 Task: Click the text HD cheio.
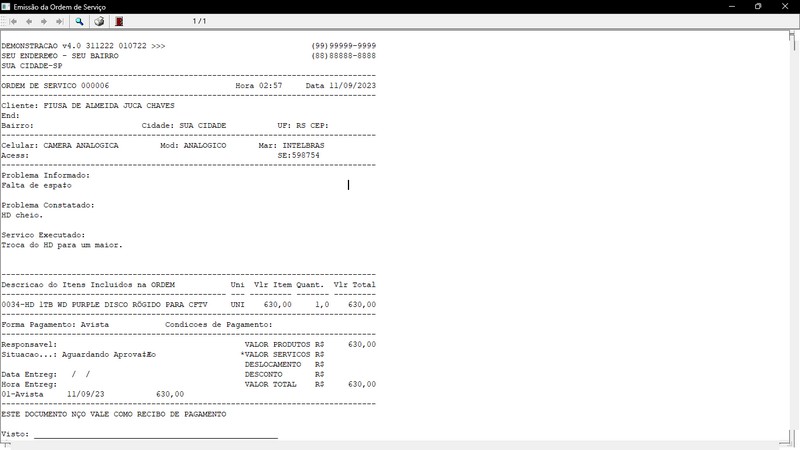pyautogui.click(x=22, y=215)
